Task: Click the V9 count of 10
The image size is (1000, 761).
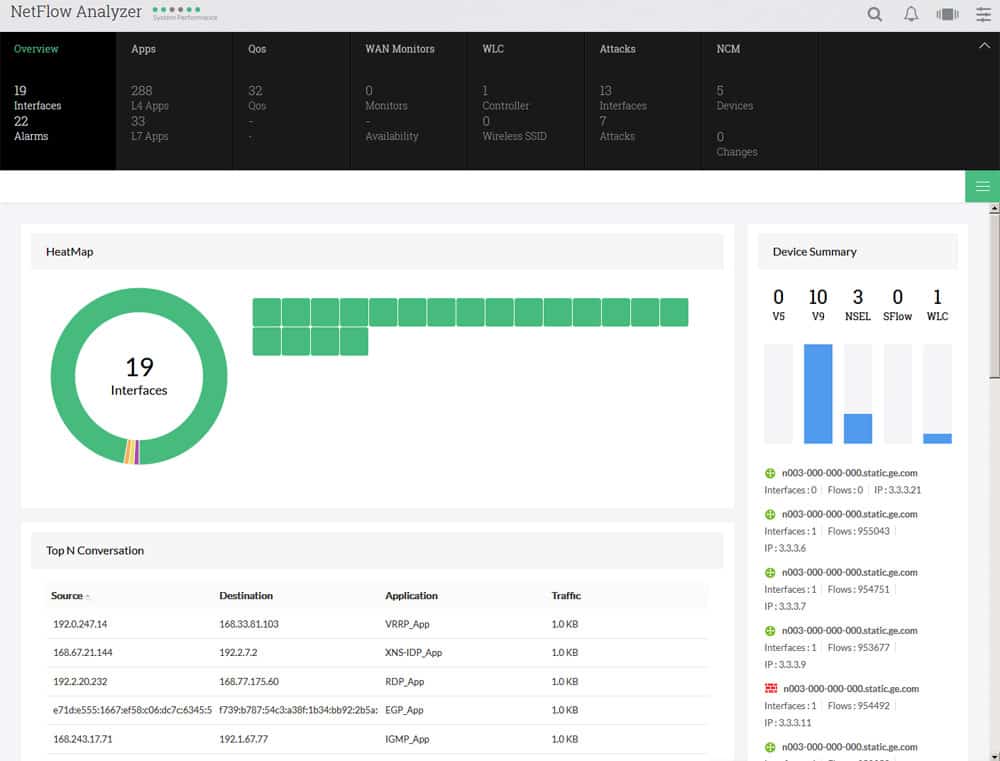Action: pyautogui.click(x=818, y=297)
